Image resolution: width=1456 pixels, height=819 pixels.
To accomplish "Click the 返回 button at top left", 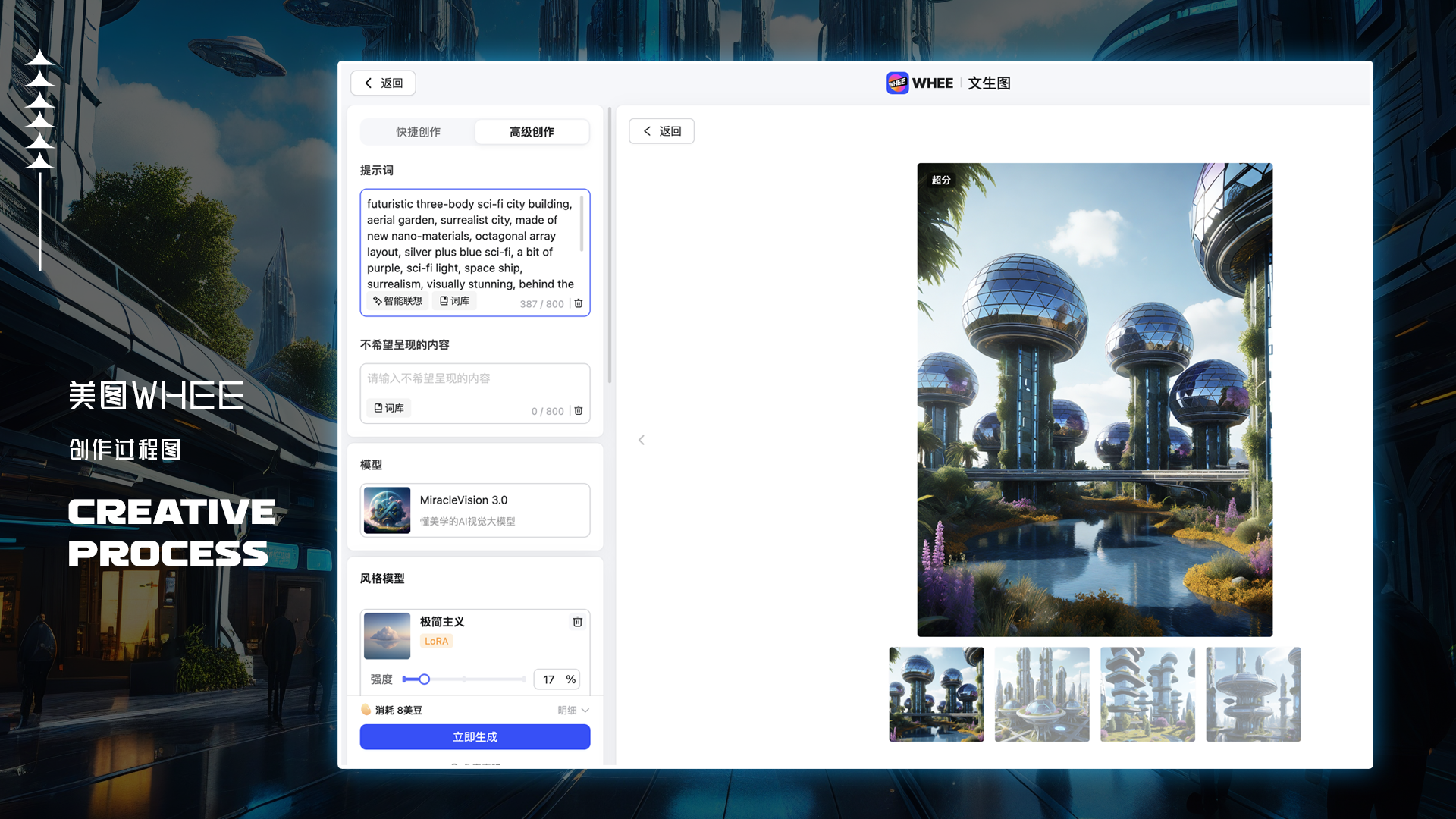I will pos(382,83).
